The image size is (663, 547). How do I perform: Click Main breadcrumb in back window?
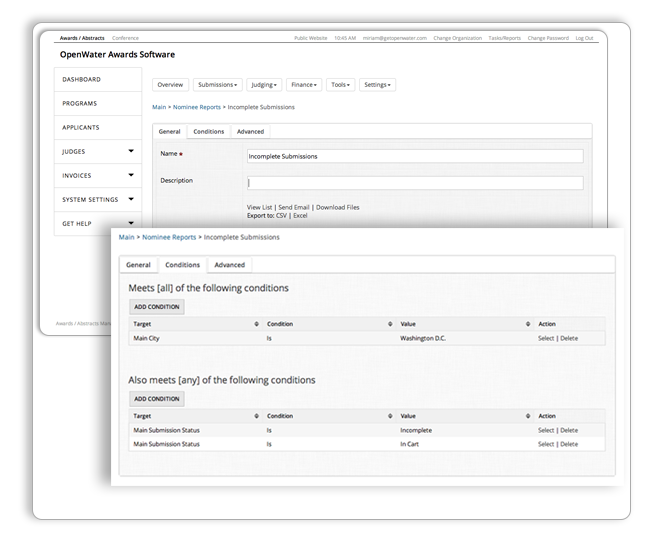pyautogui.click(x=159, y=107)
